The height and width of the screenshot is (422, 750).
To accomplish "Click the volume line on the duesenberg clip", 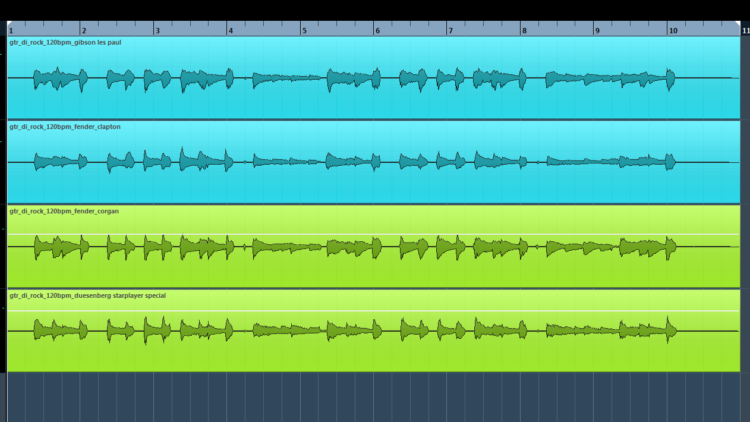I will pyautogui.click(x=374, y=311).
